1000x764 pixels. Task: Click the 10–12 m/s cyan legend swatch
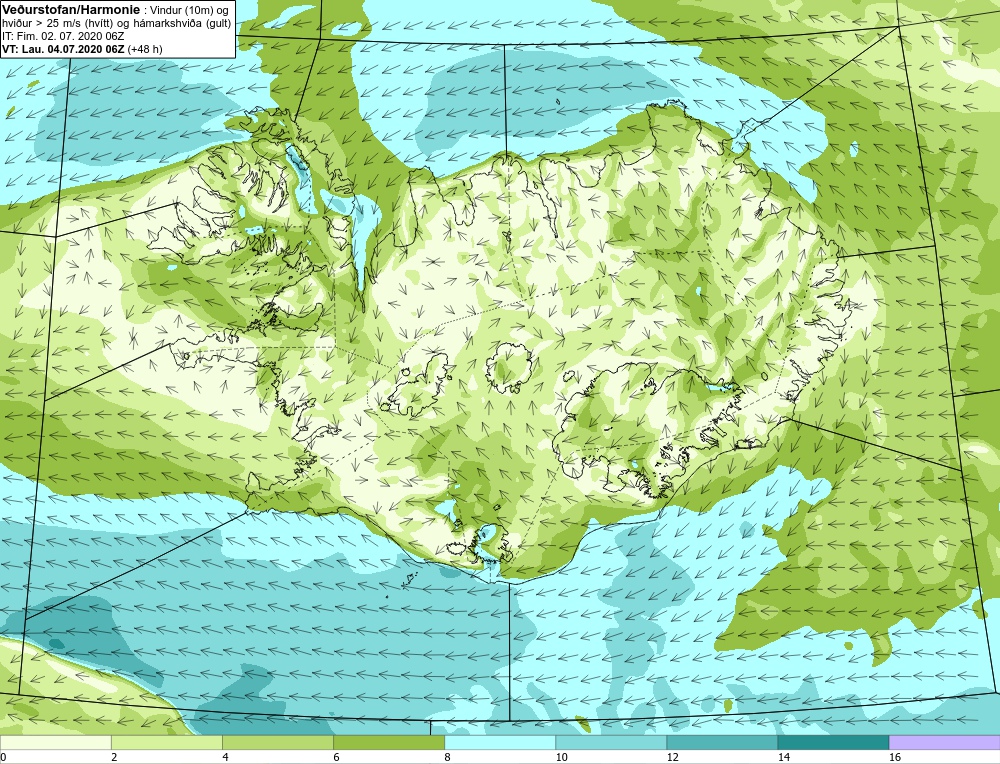pyautogui.click(x=610, y=742)
